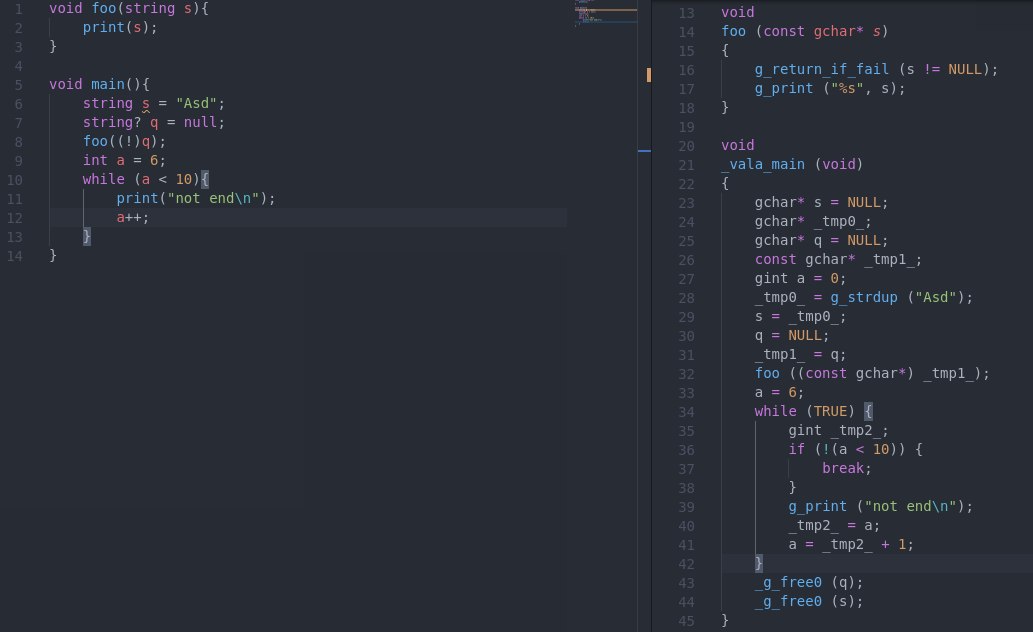Viewport: 1033px width, 632px height.
Task: Click the 'a = _tmp2_ + 1;' line
Action: coord(851,546)
